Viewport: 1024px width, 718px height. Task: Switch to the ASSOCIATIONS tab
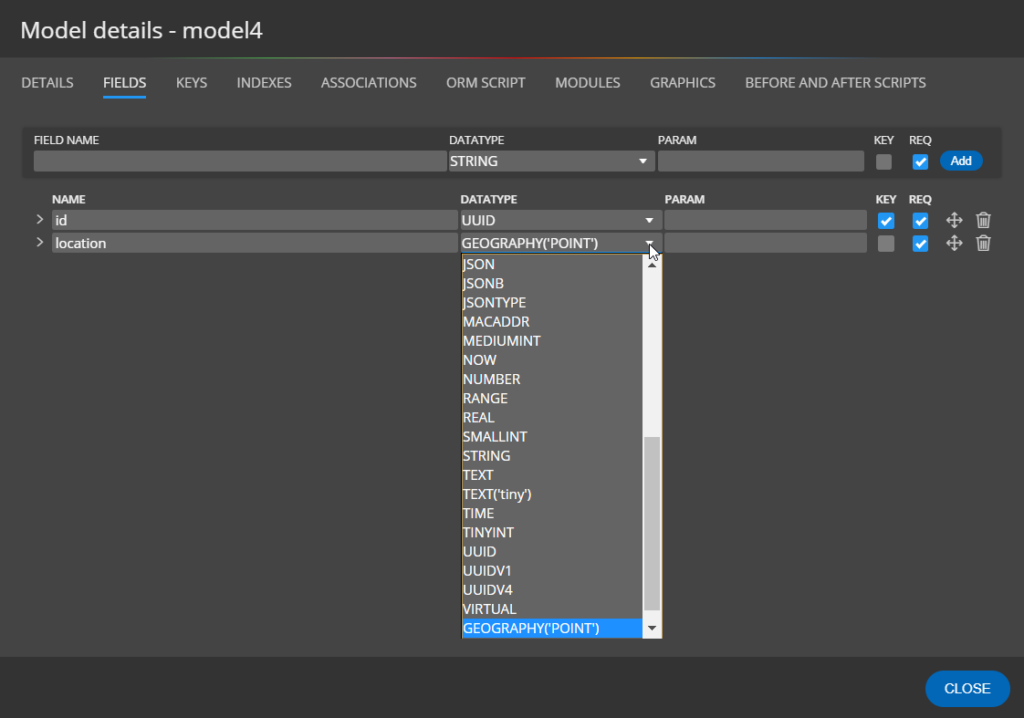[368, 83]
